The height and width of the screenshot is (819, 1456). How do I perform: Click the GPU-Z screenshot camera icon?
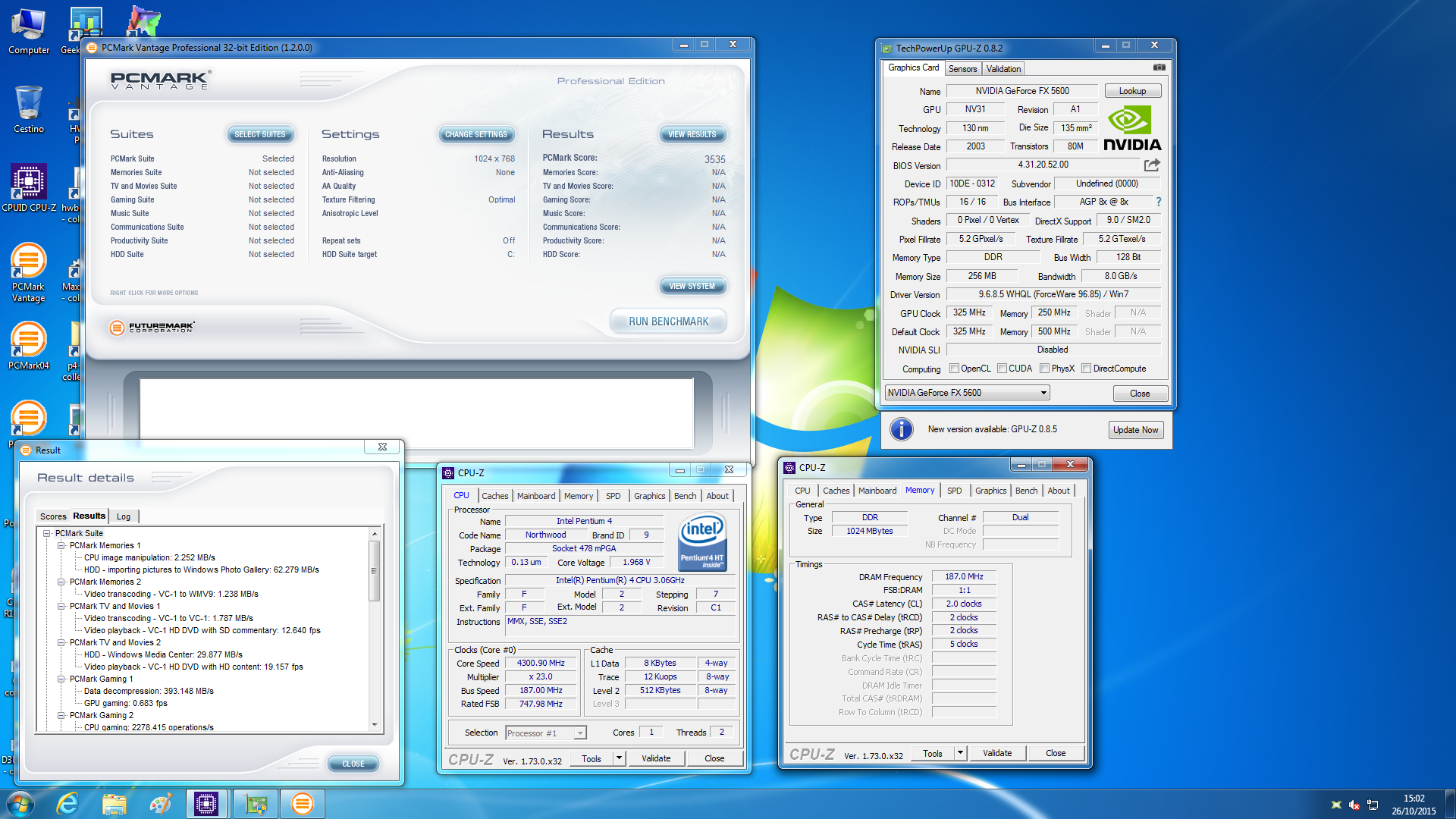click(1159, 67)
